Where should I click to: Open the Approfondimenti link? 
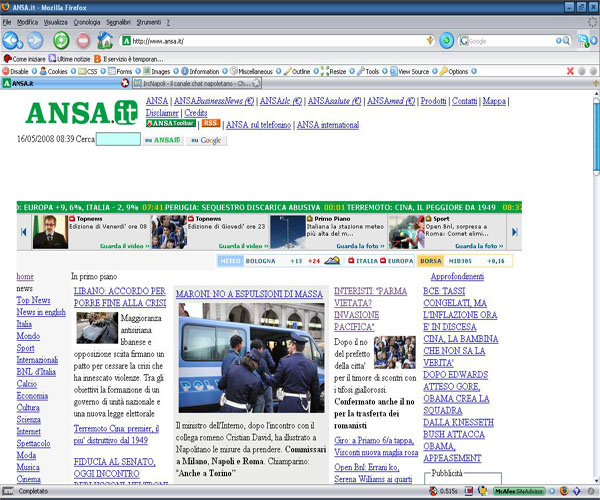pos(457,277)
